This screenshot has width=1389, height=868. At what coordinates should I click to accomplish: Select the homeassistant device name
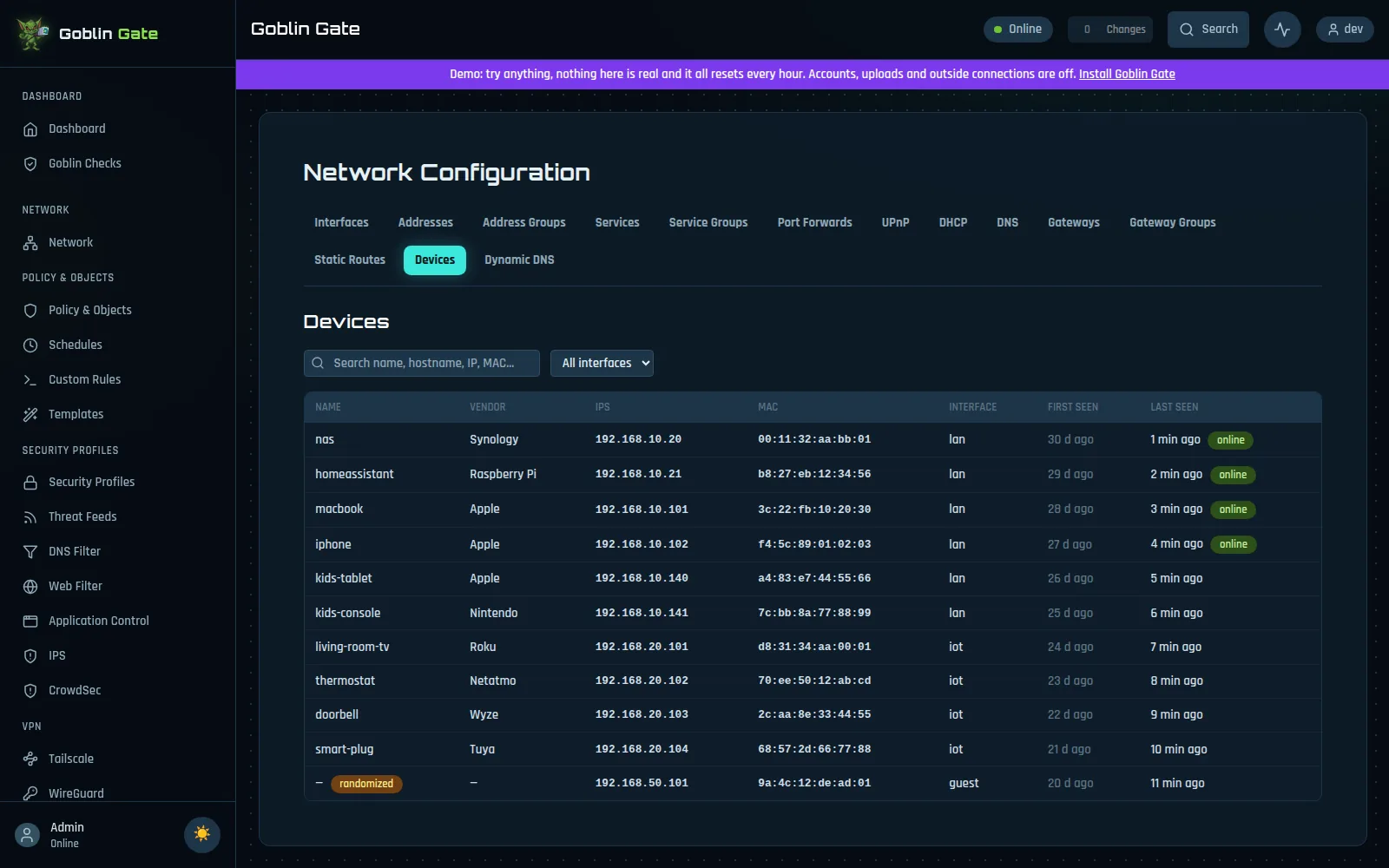point(354,475)
